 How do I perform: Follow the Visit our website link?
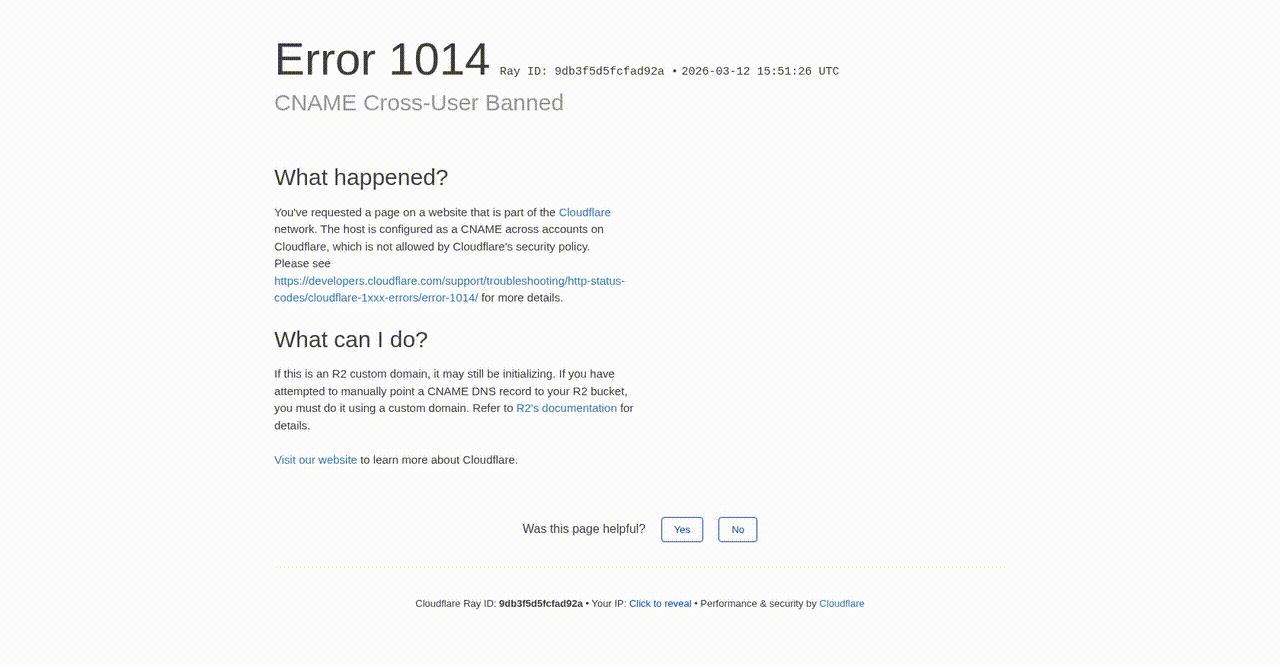pos(316,460)
